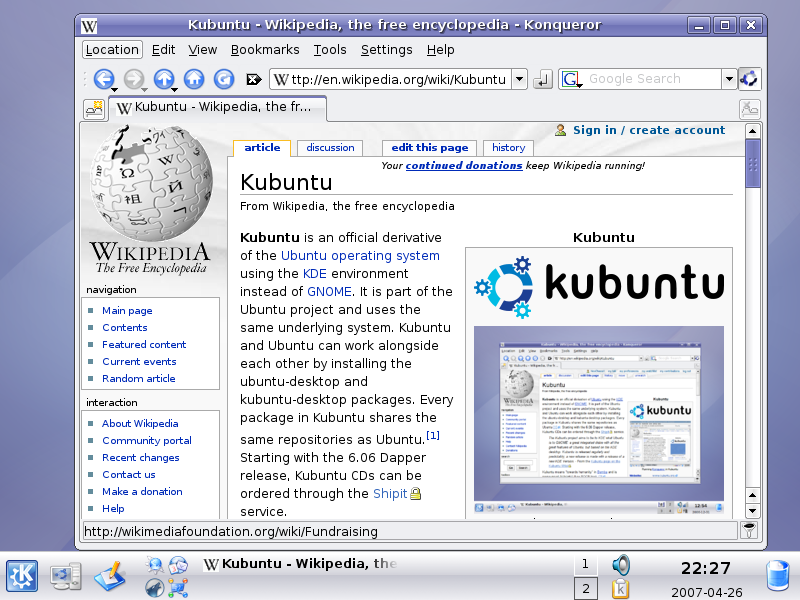The image size is (800, 600).
Task: Click the Stop loading icon
Action: [254, 78]
